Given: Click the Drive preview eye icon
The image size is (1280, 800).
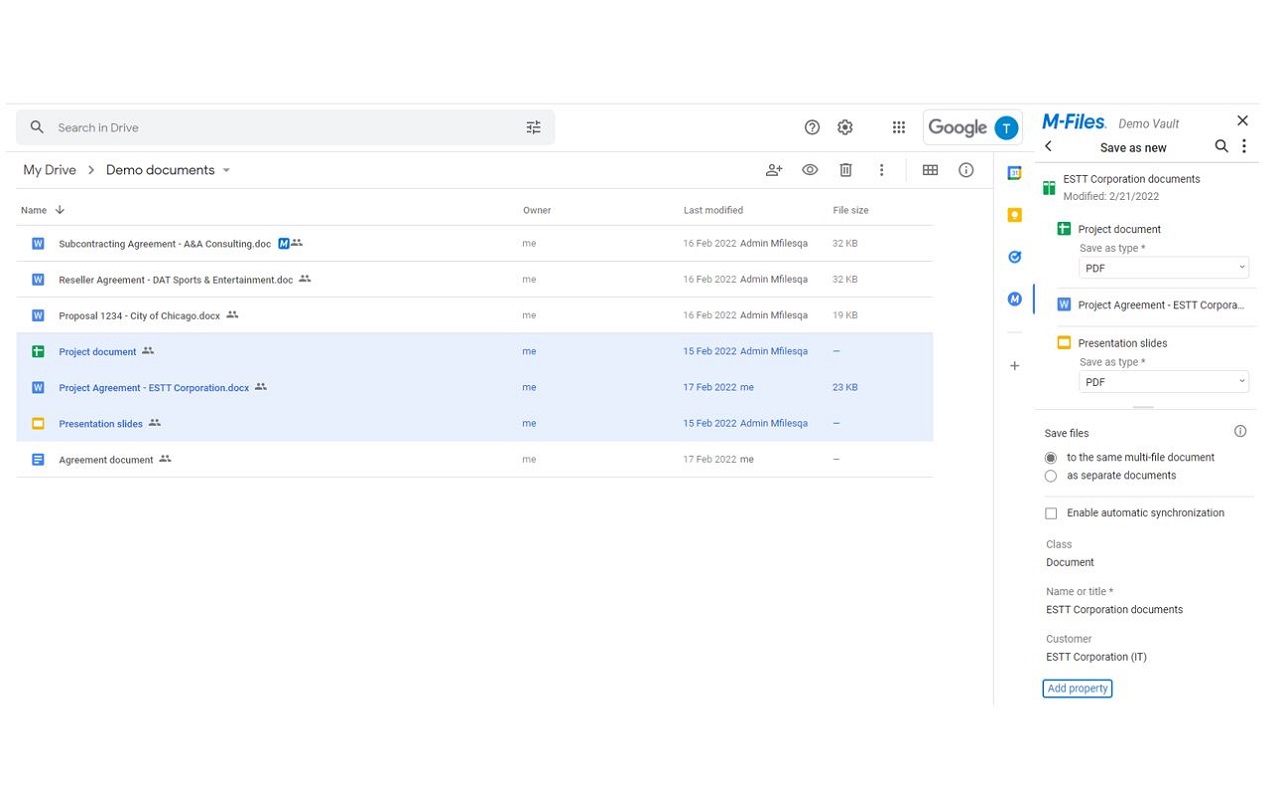Looking at the screenshot, I should click(809, 170).
